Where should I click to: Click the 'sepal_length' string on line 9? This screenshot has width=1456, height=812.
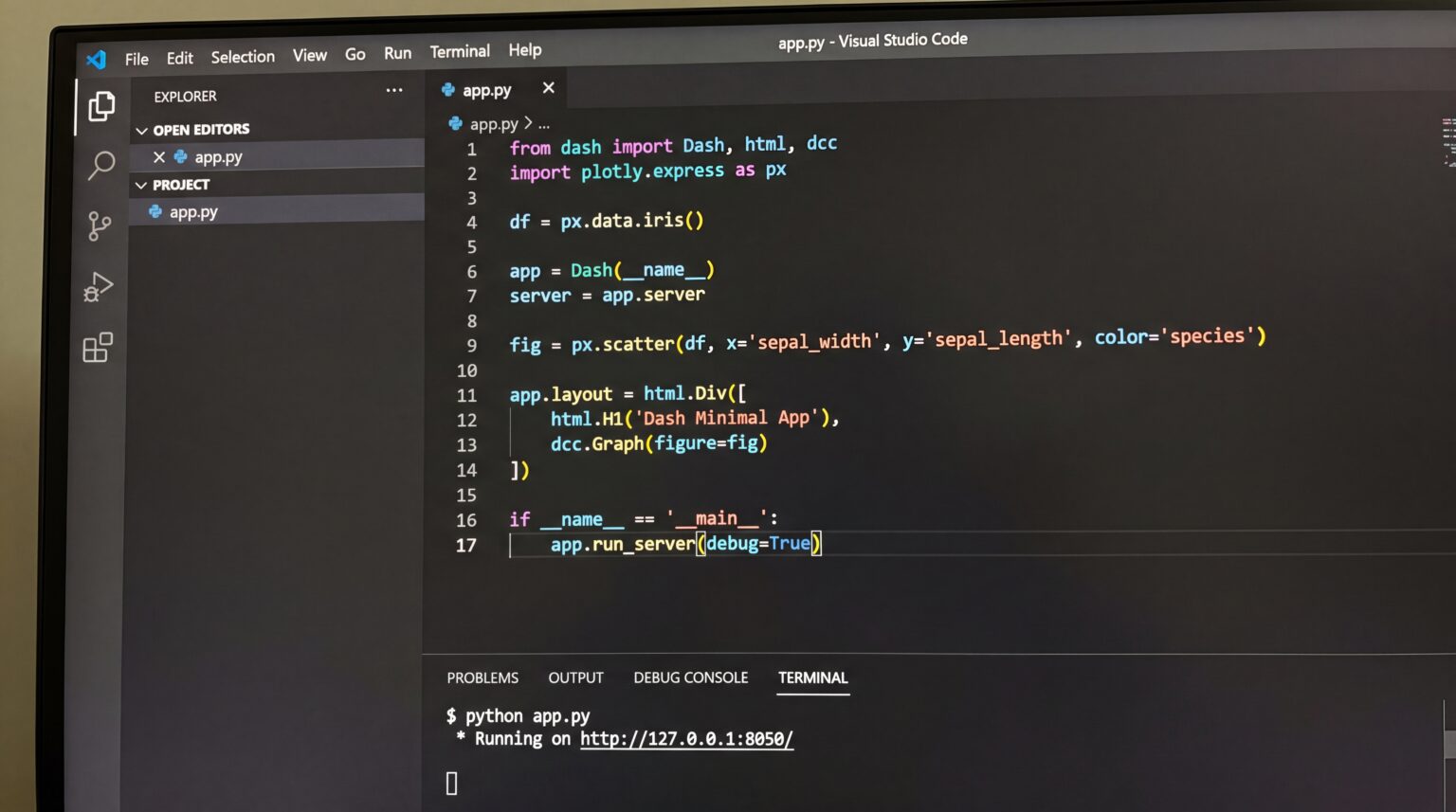point(999,339)
